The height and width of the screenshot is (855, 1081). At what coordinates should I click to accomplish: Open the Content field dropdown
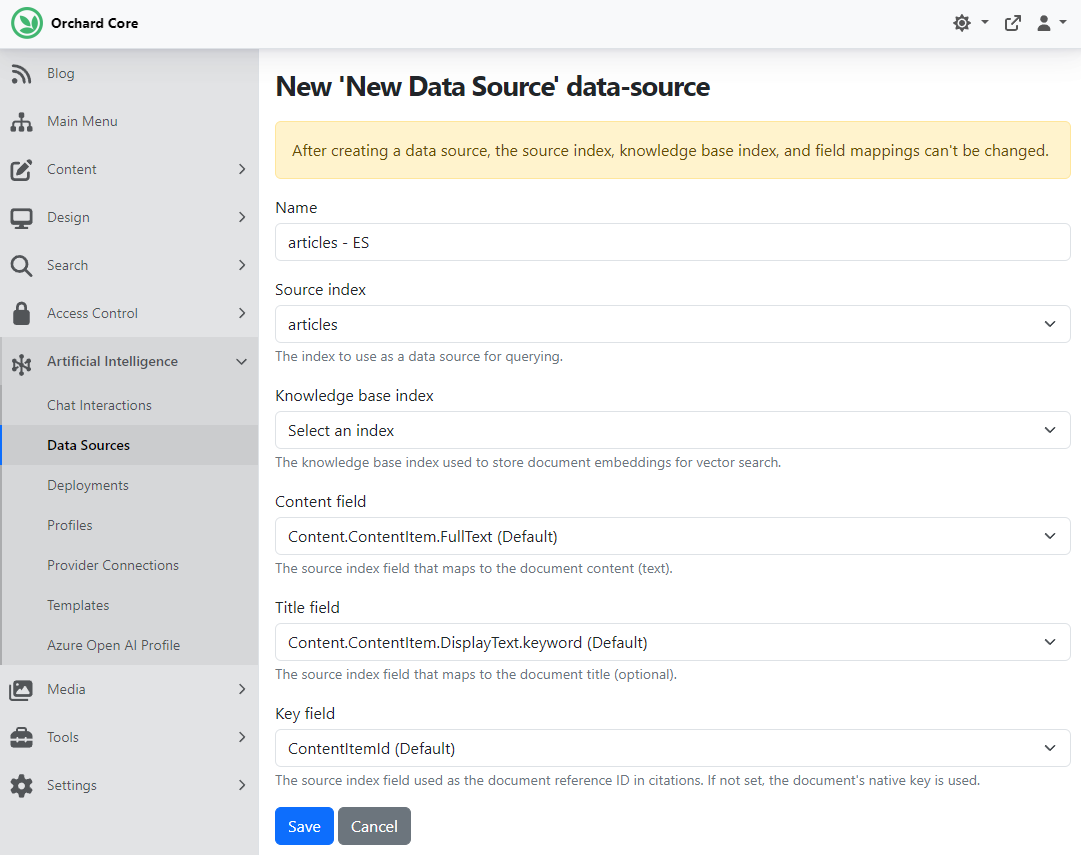[672, 536]
